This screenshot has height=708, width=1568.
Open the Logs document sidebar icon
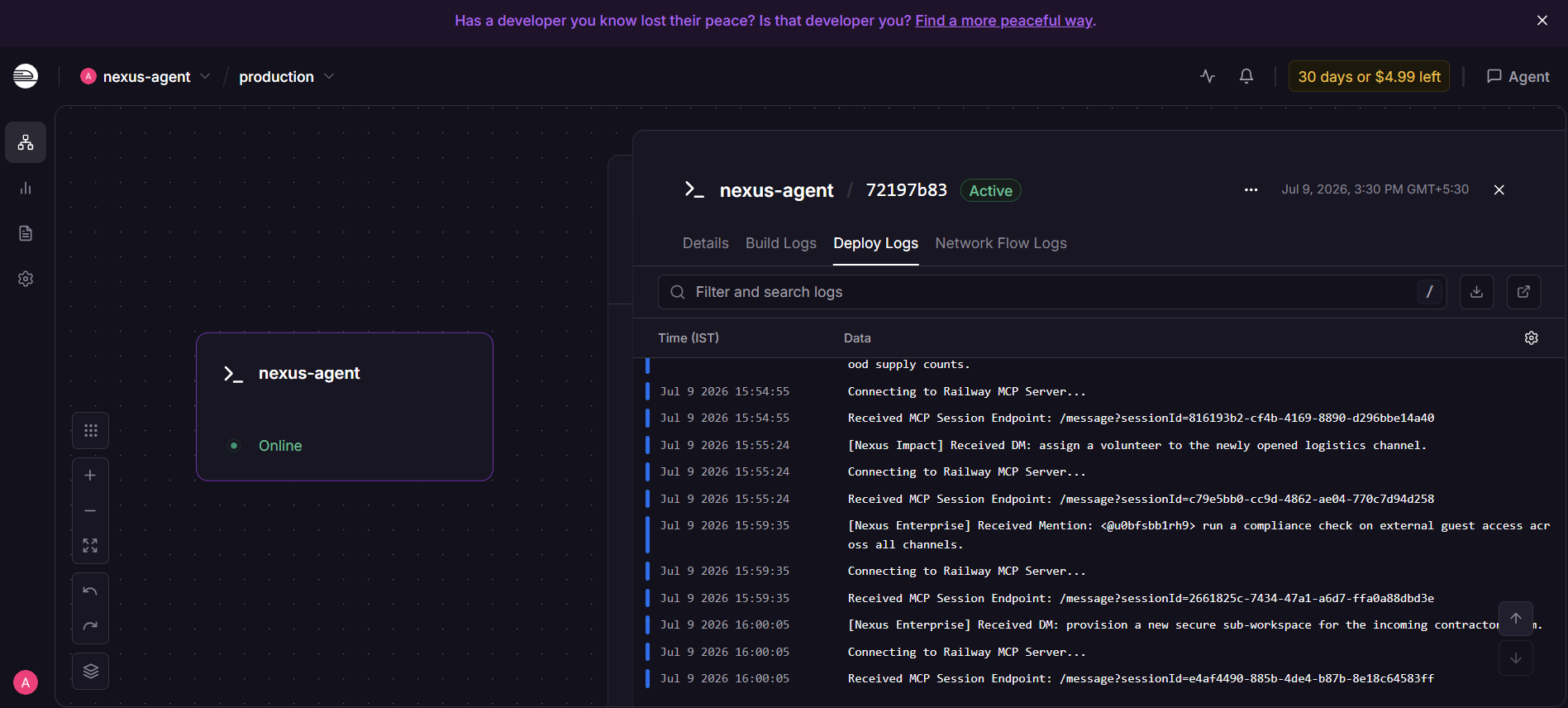(x=26, y=233)
